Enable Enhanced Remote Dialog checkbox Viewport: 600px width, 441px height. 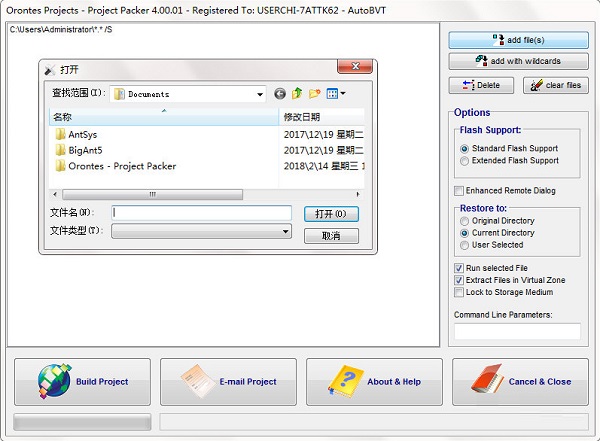(x=458, y=191)
